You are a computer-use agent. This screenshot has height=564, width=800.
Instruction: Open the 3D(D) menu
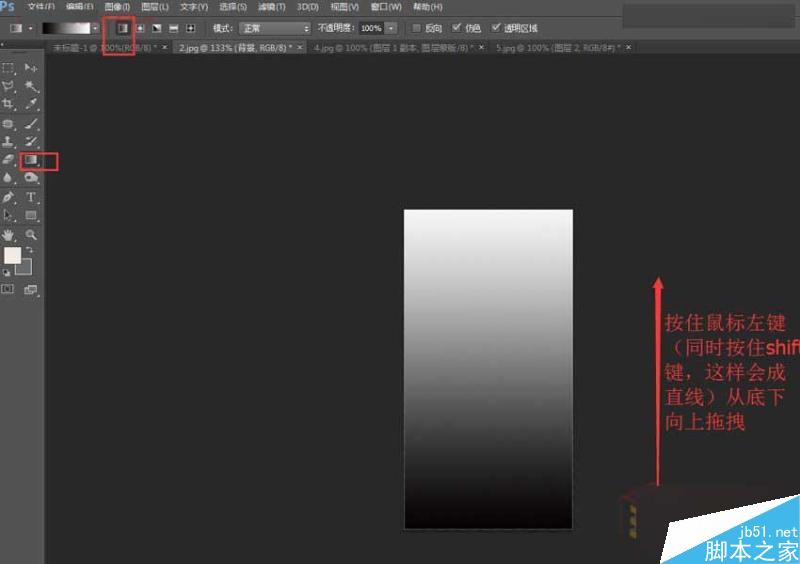pos(308,7)
